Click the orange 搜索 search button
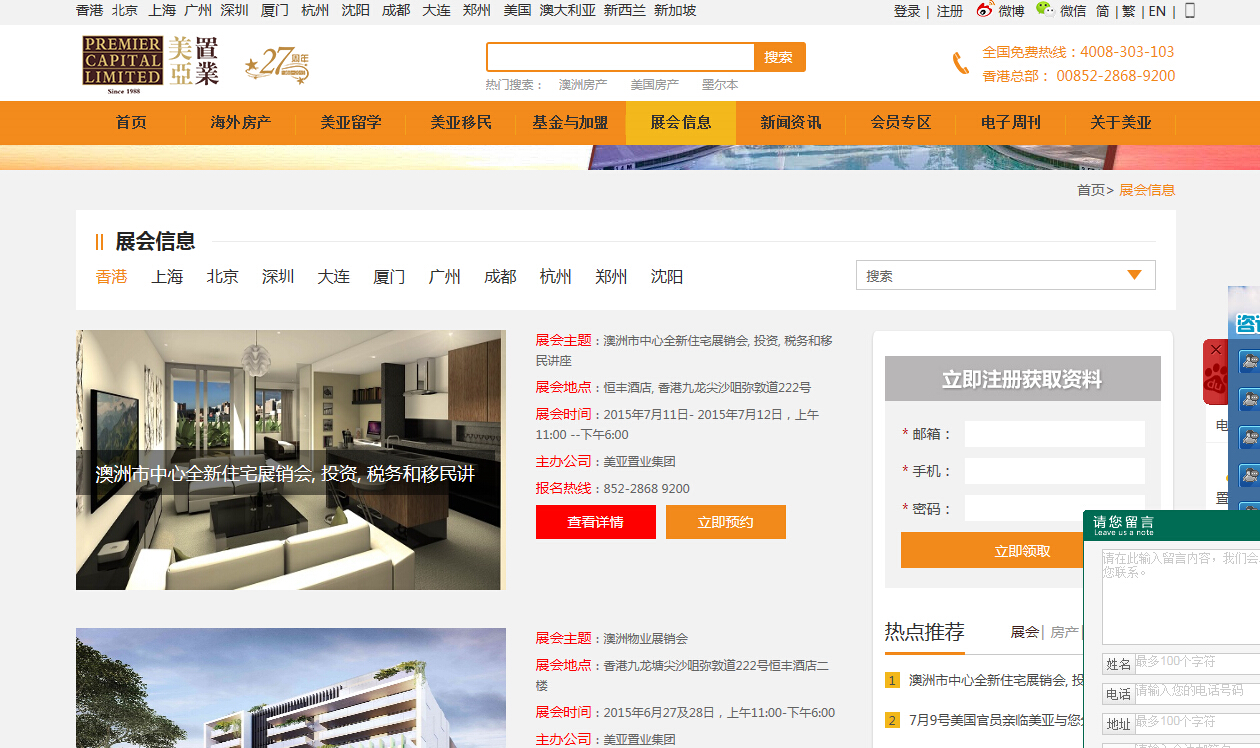Viewport: 1260px width, 748px height. click(x=779, y=57)
